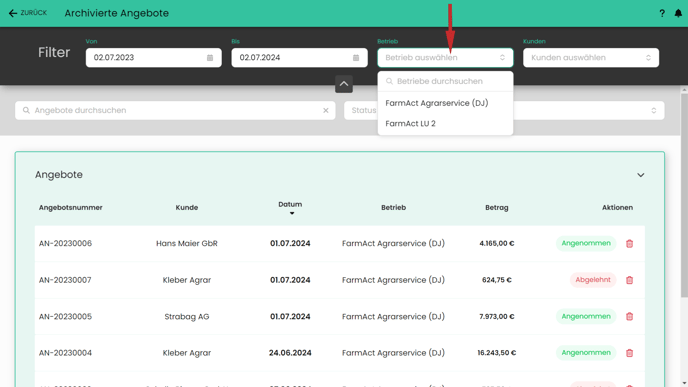Click the Bis date calendar icon
This screenshot has width=688, height=387.
(x=356, y=57)
